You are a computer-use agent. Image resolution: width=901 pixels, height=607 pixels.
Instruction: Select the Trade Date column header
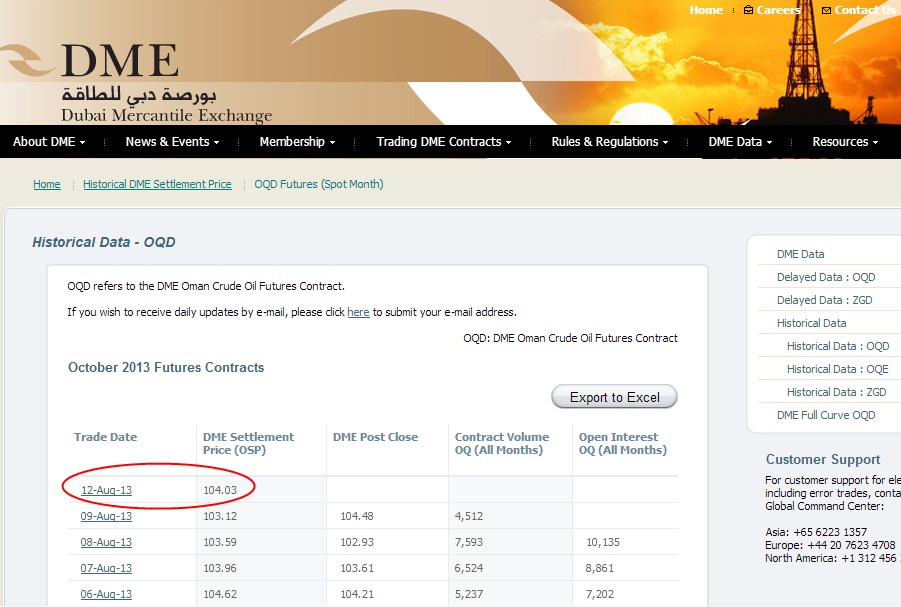click(x=106, y=437)
